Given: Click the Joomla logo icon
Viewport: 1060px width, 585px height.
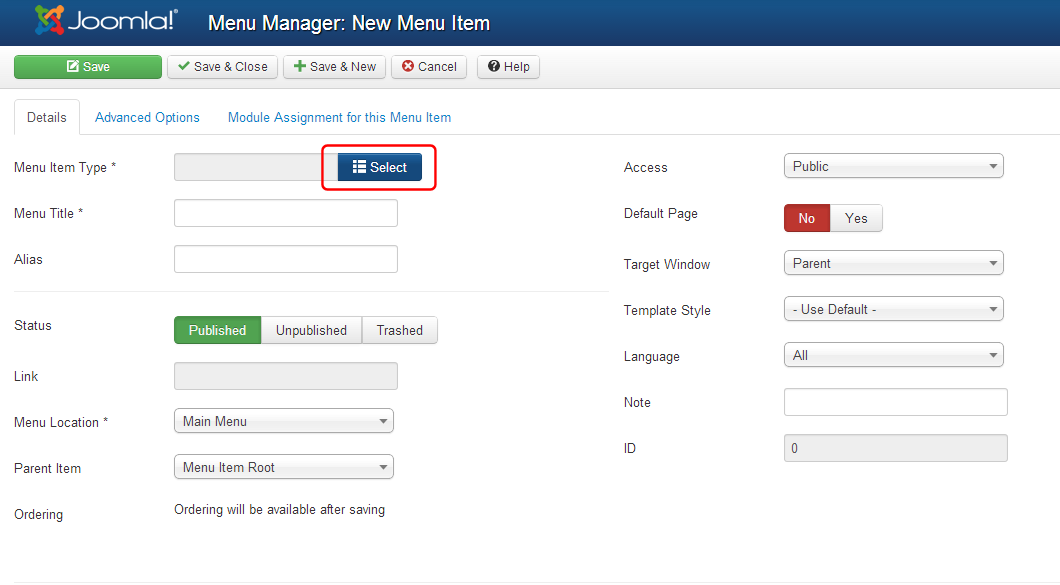Looking at the screenshot, I should coord(52,21).
